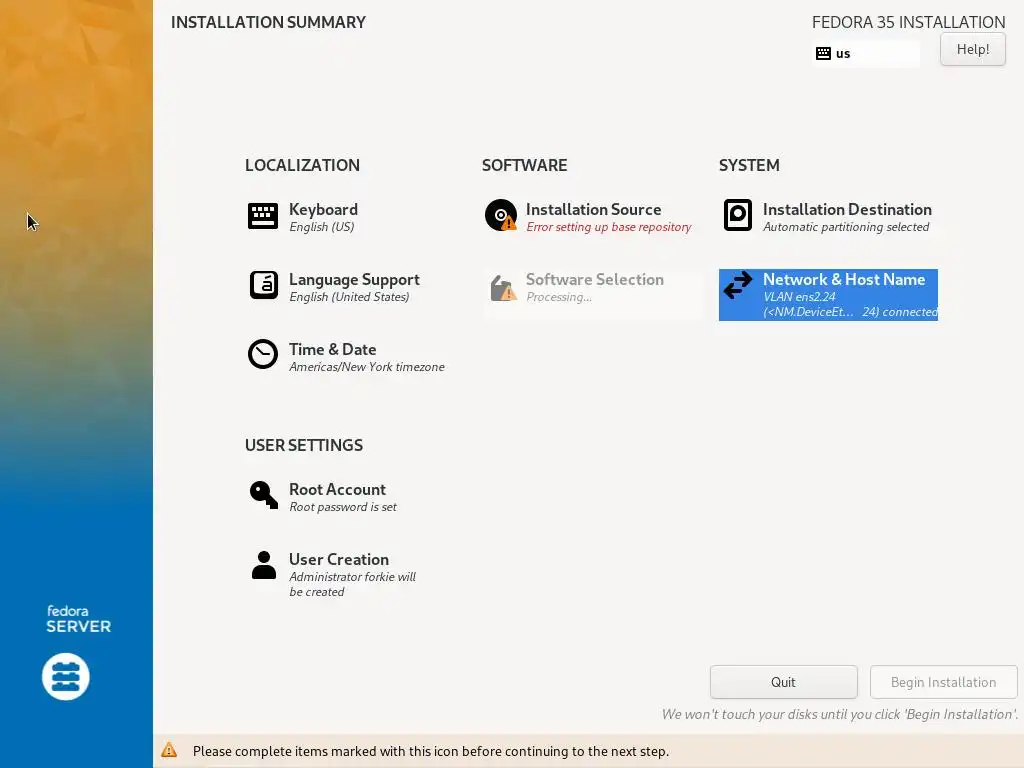The image size is (1024, 768).
Task: Click the keyboard icon beside us layout
Action: click(x=824, y=54)
